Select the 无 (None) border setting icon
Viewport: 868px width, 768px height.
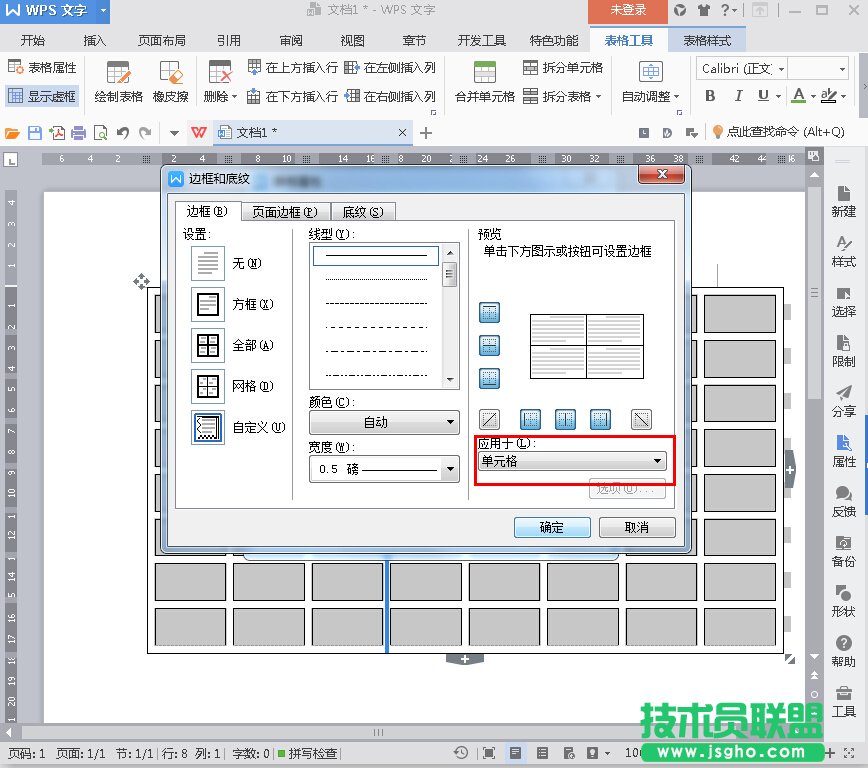[208, 263]
